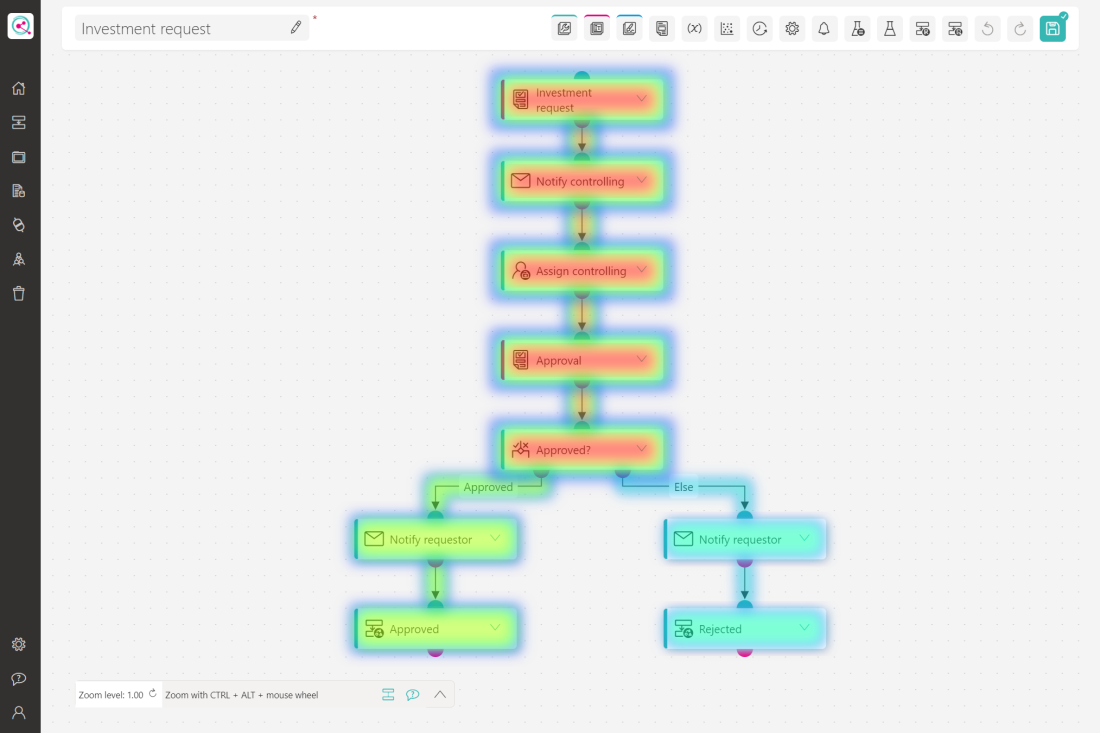Click the plain flask test icon
Viewport: 1100px width, 733px height.
[x=890, y=29]
